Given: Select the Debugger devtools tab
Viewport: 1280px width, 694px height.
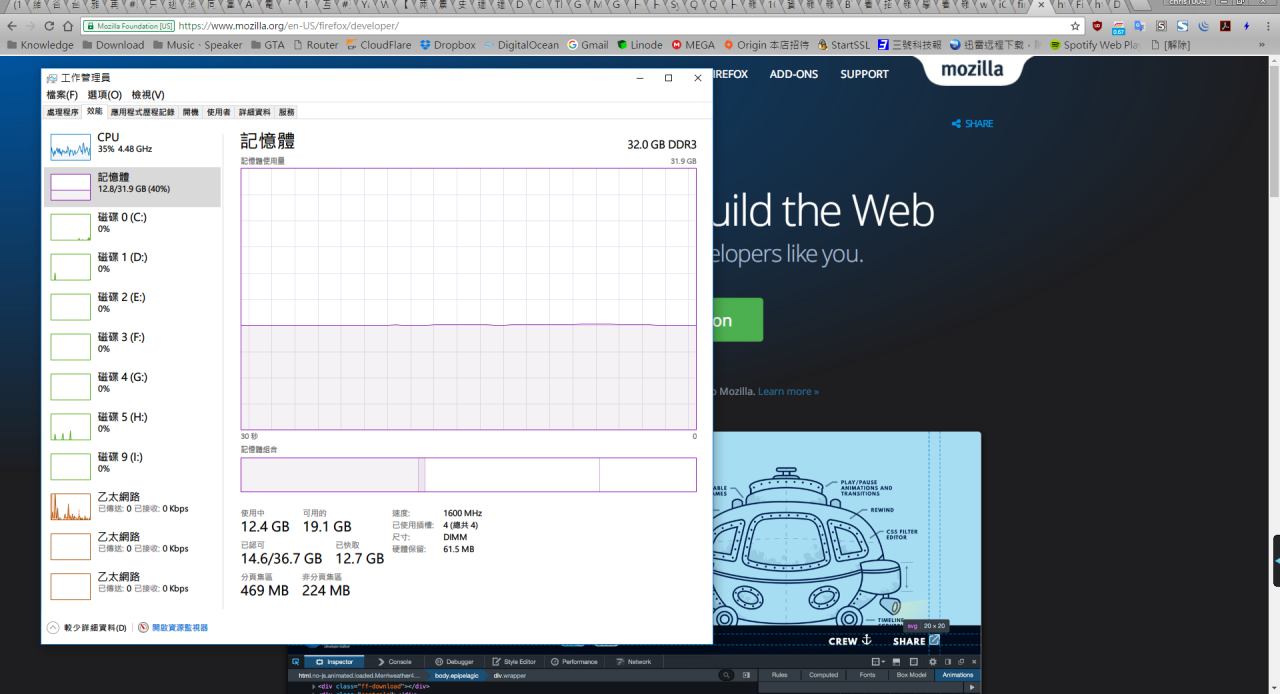Looking at the screenshot, I should [454, 661].
